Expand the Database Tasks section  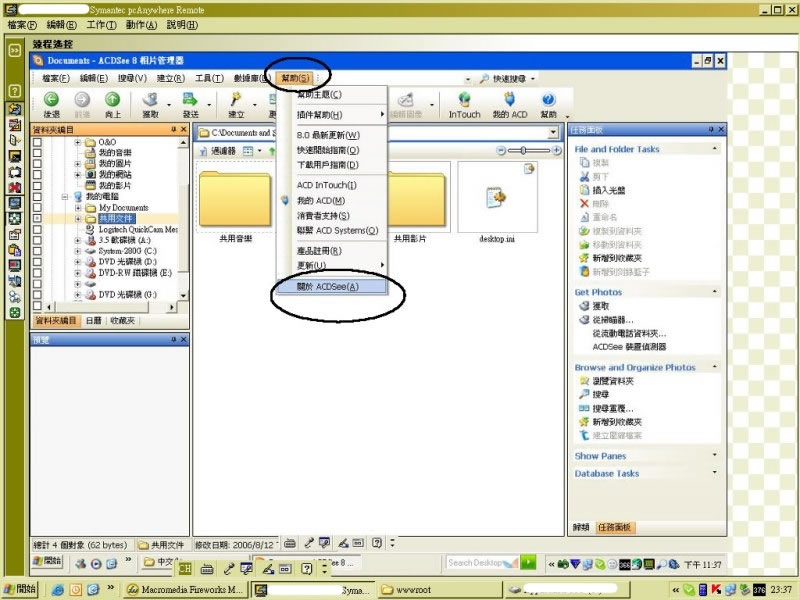715,472
